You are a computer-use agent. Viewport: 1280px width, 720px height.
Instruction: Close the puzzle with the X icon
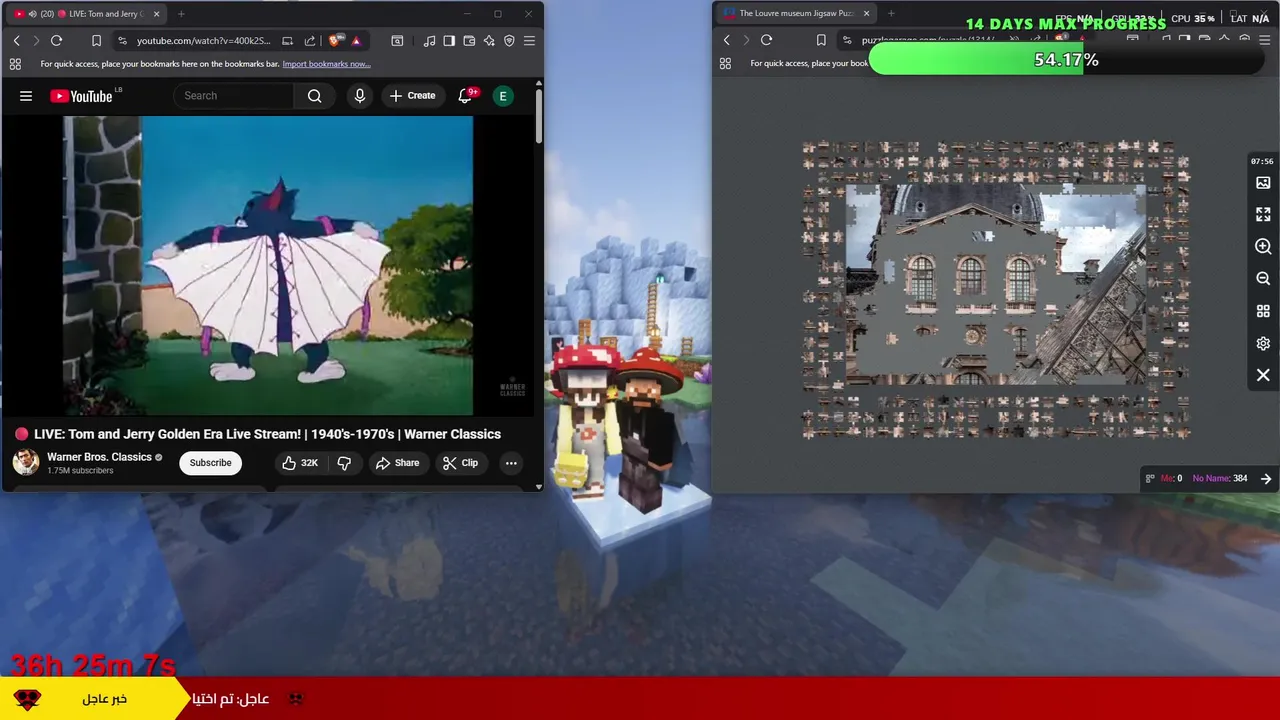(x=1263, y=375)
